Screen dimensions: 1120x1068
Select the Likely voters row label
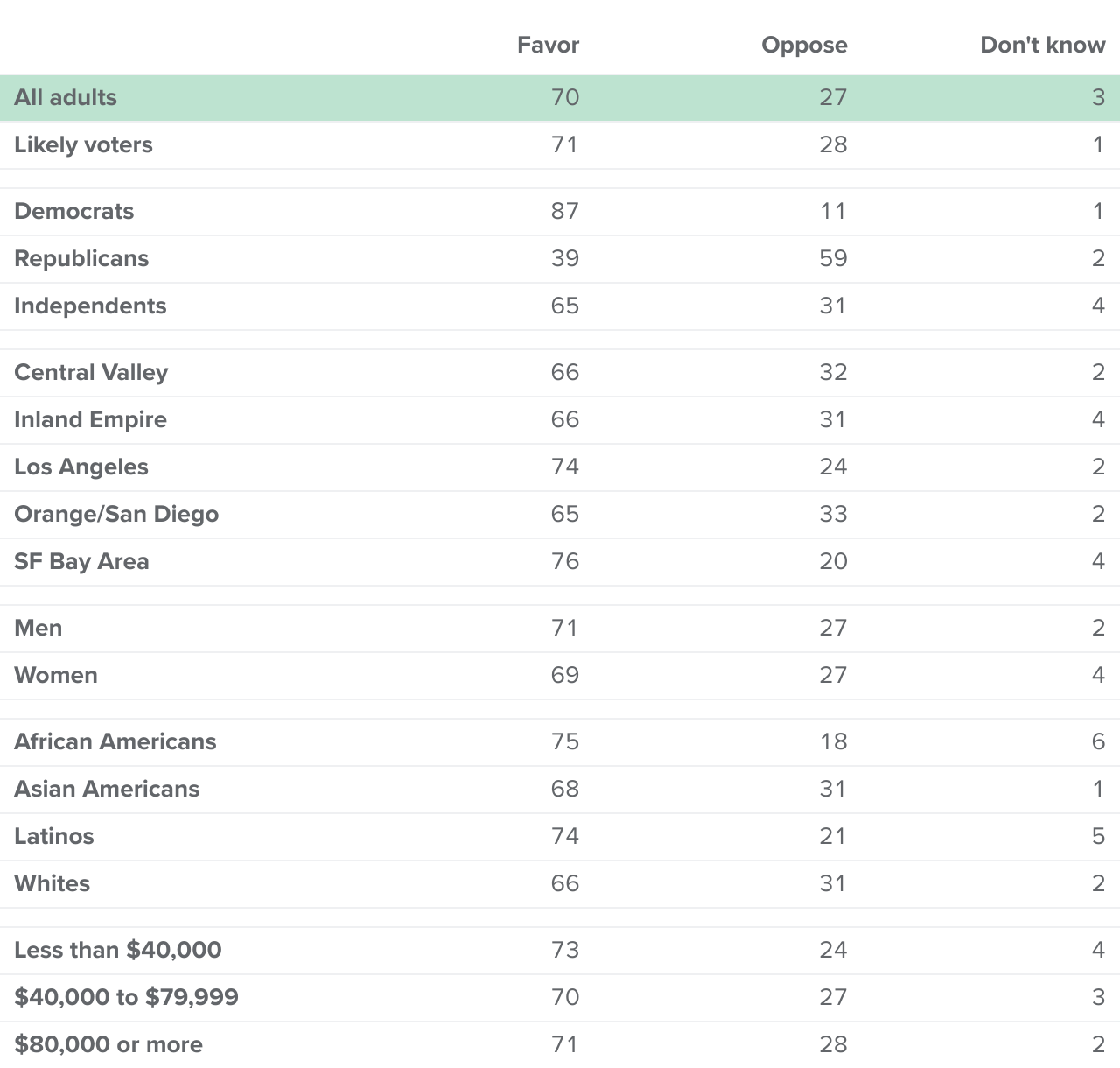[x=83, y=144]
